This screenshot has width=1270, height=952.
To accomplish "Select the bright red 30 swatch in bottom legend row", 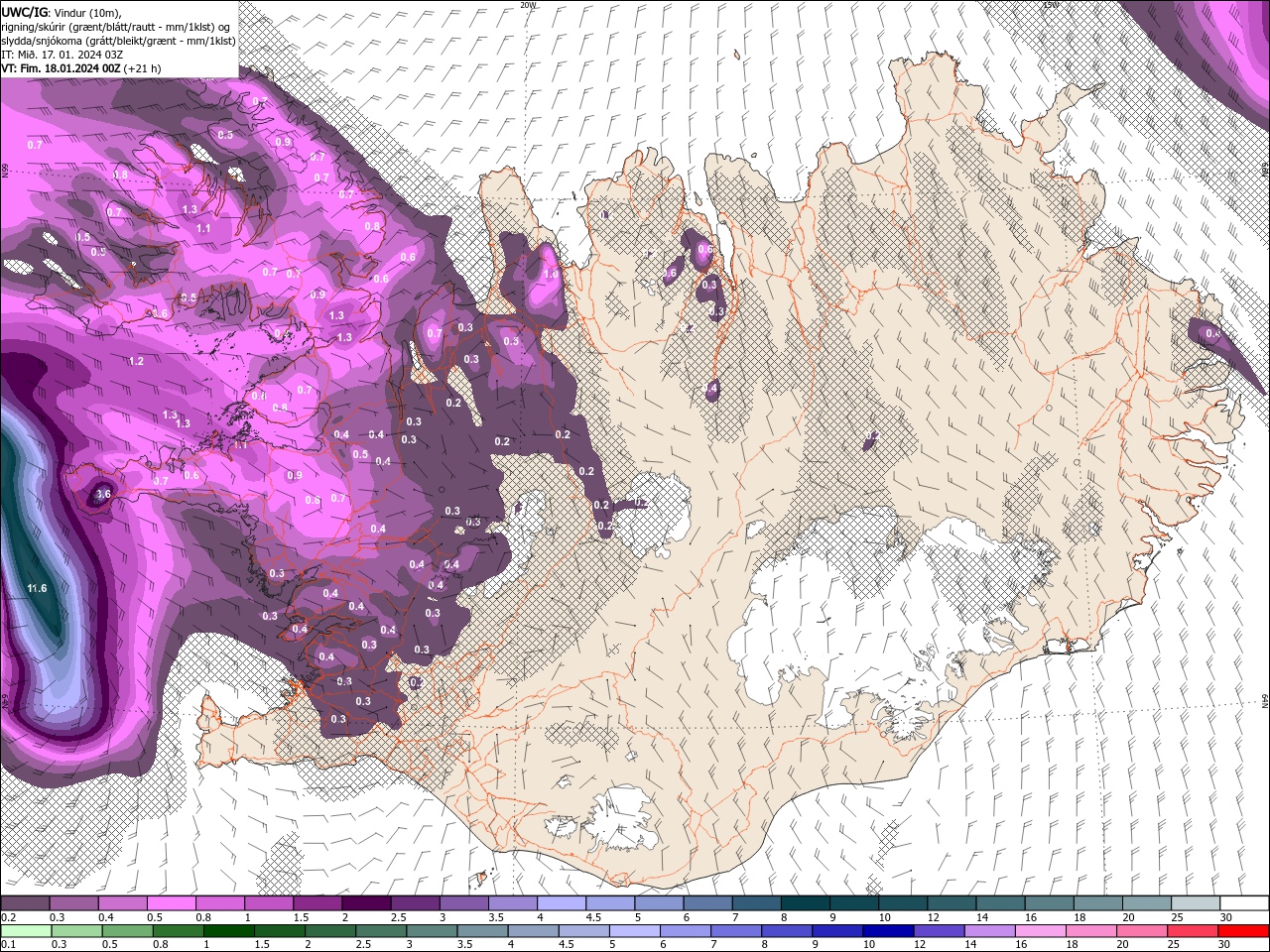I will pos(1243,931).
